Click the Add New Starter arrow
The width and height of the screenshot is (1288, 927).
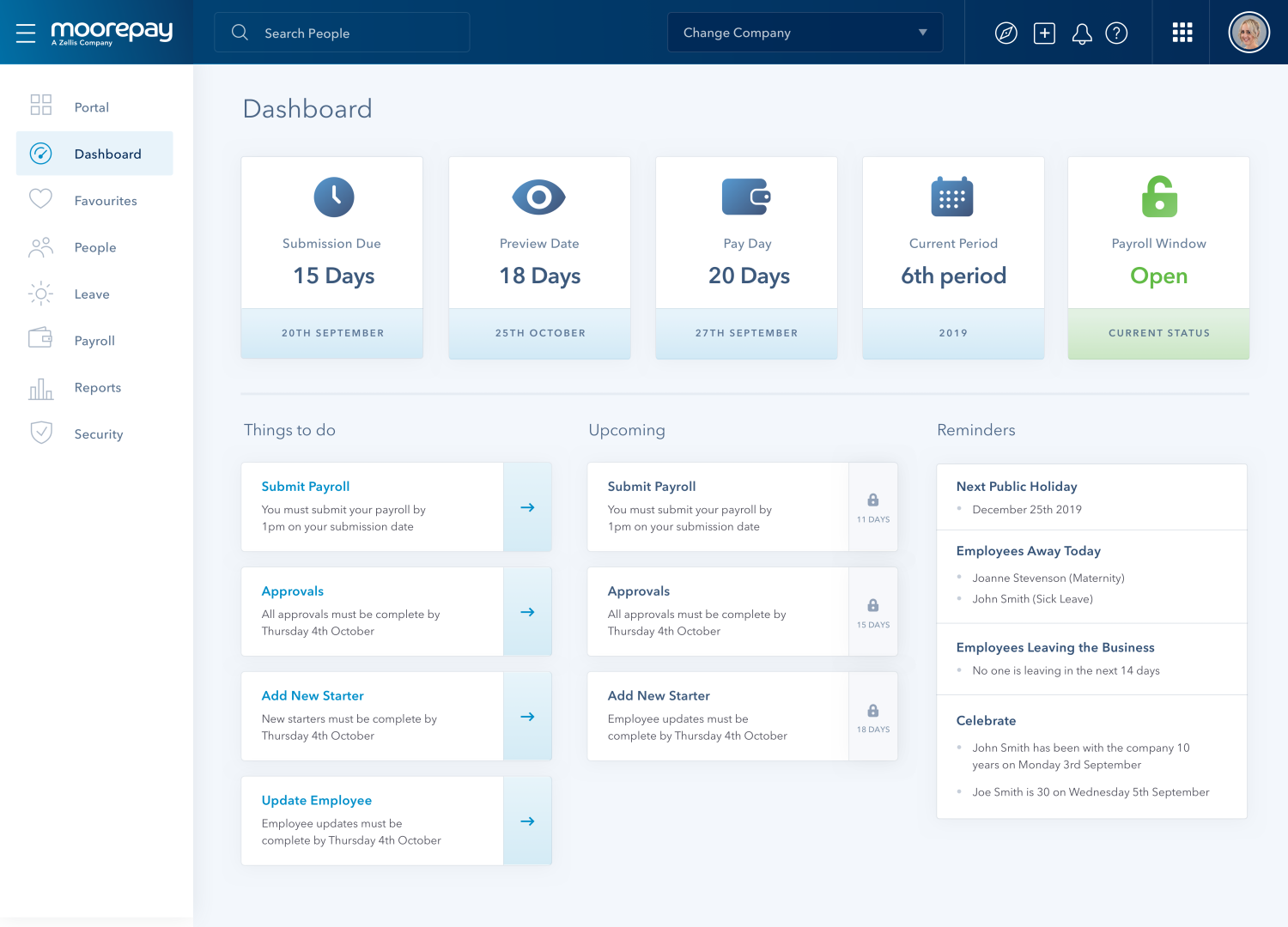527,717
